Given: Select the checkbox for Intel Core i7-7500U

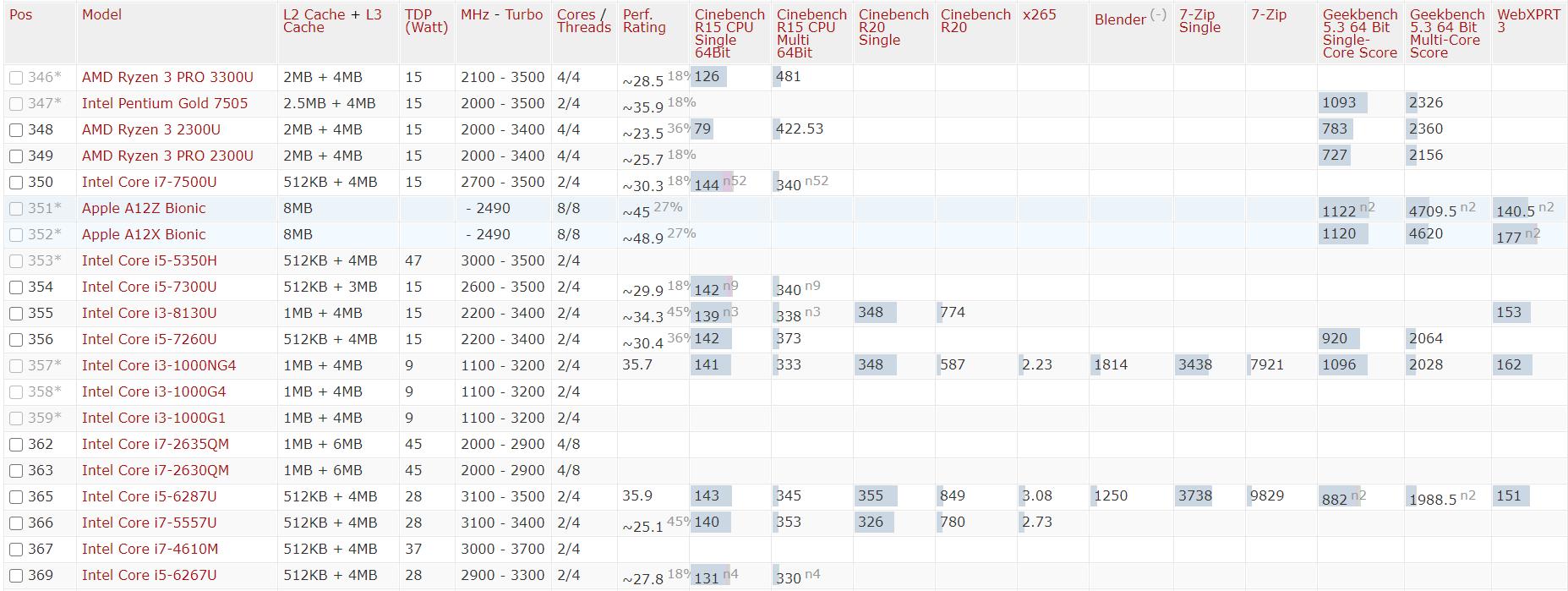Looking at the screenshot, I should [16, 183].
